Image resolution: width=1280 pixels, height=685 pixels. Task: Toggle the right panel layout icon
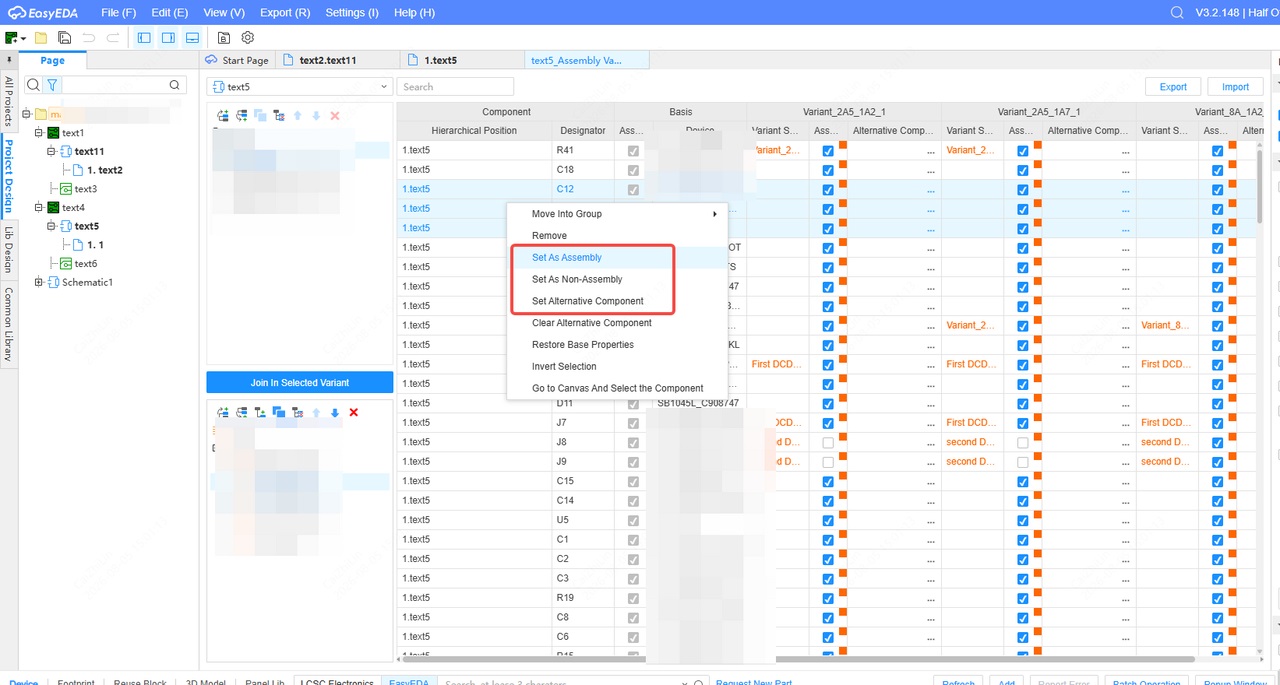(168, 38)
